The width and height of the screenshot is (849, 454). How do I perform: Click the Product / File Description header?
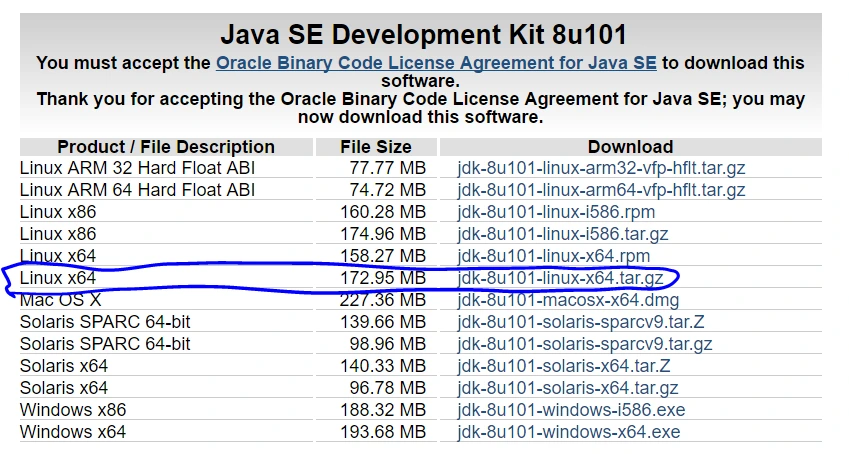point(166,147)
